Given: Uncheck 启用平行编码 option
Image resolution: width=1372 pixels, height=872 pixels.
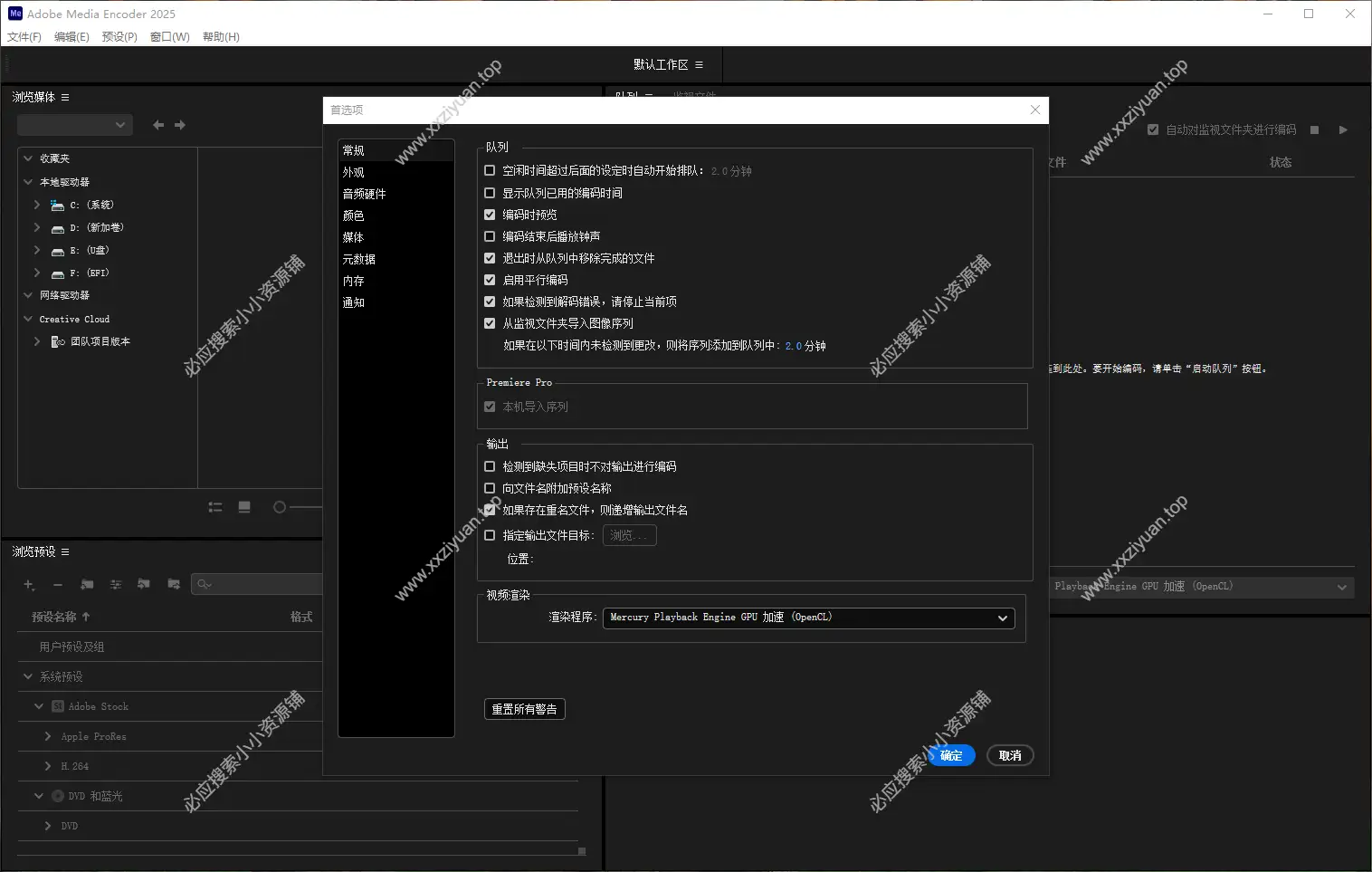Looking at the screenshot, I should point(490,280).
